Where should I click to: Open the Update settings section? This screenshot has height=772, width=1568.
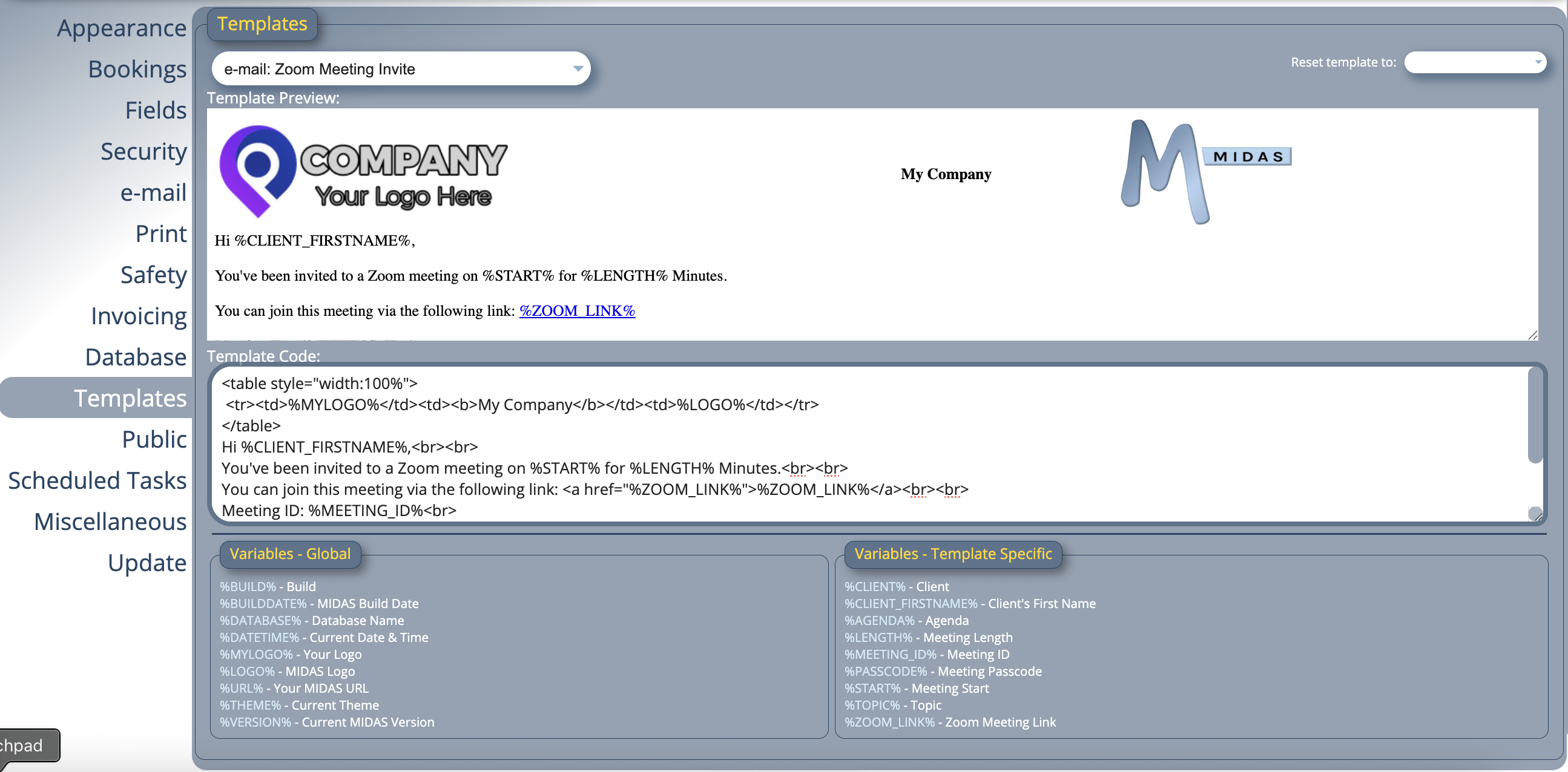(147, 563)
